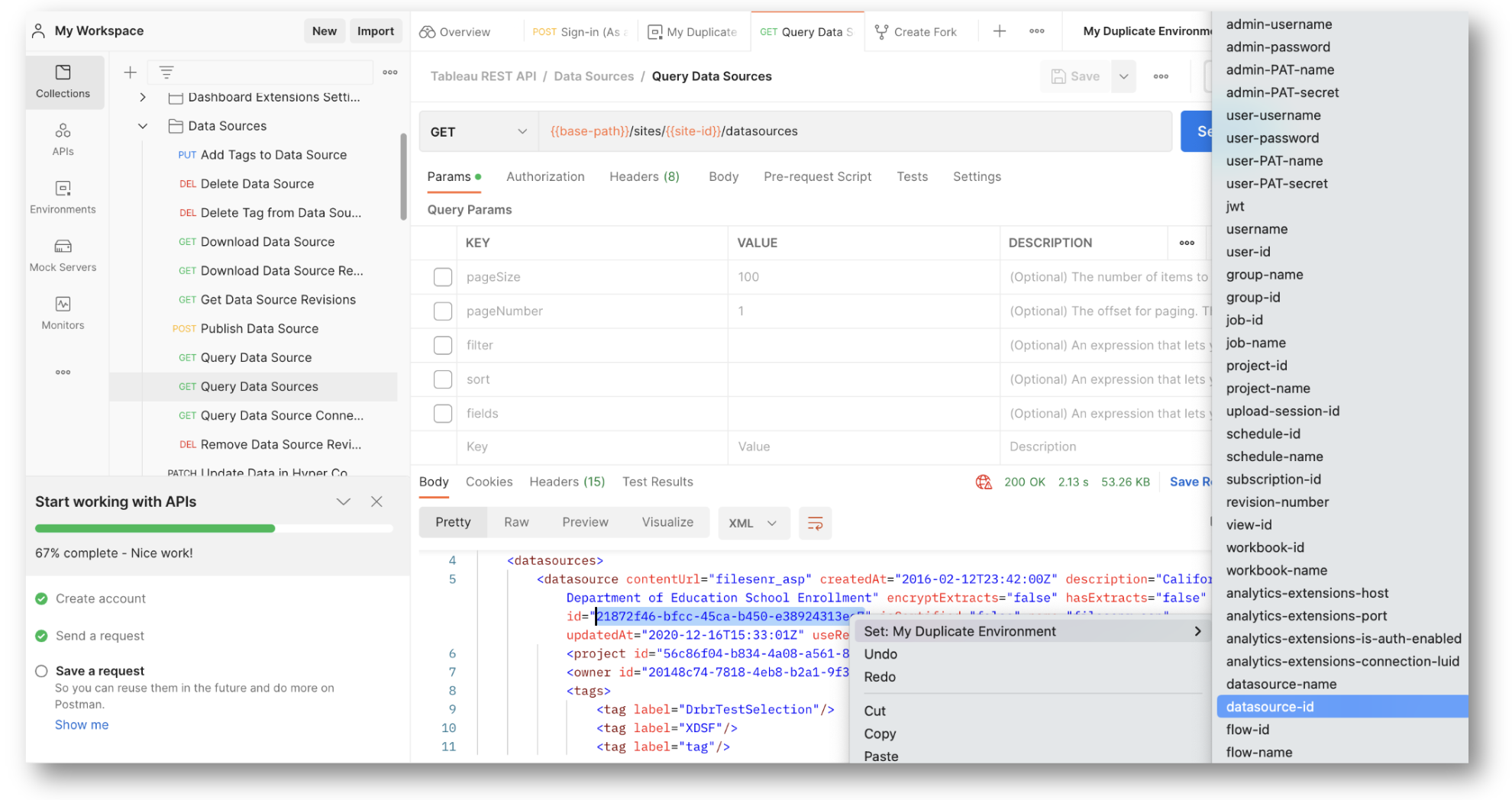Open the Environments sidebar panel

(x=63, y=198)
